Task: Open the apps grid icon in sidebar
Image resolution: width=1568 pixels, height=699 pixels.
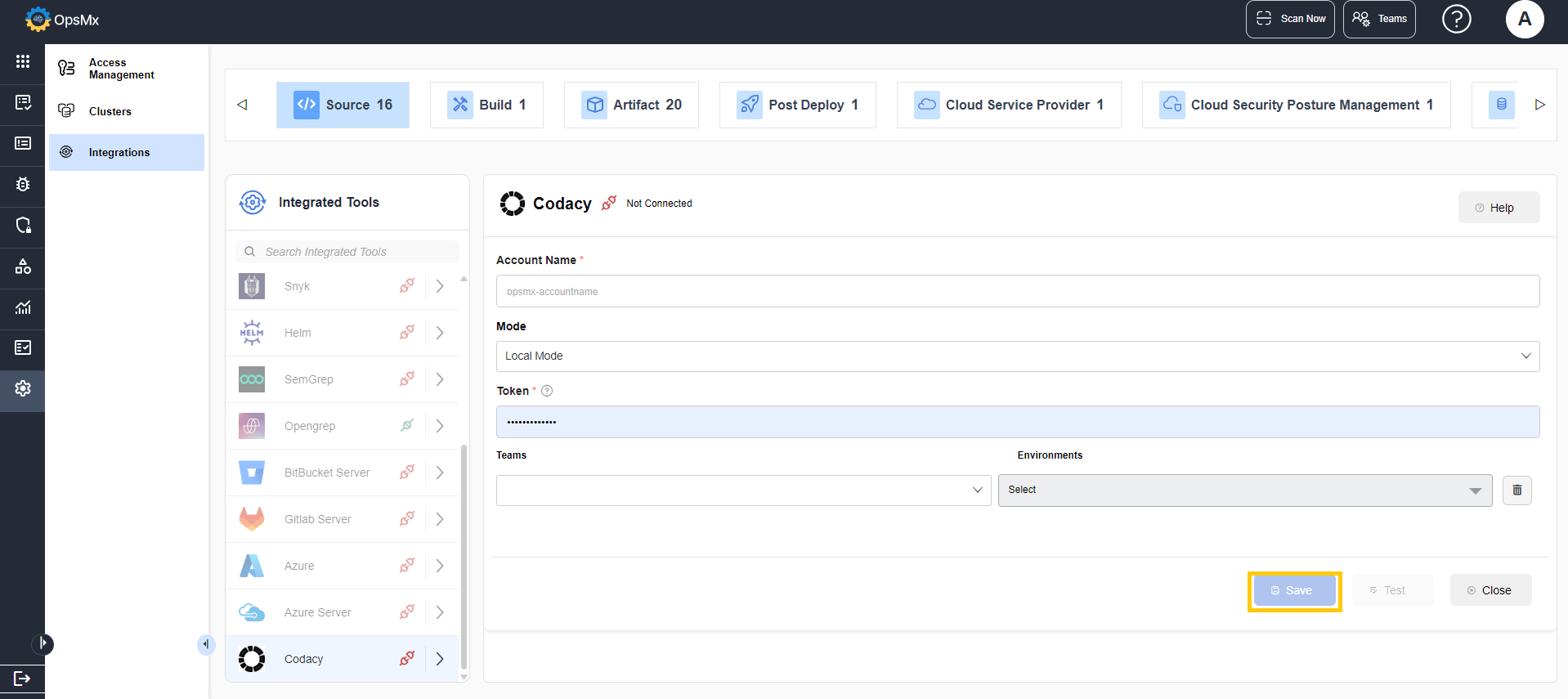Action: 23,61
